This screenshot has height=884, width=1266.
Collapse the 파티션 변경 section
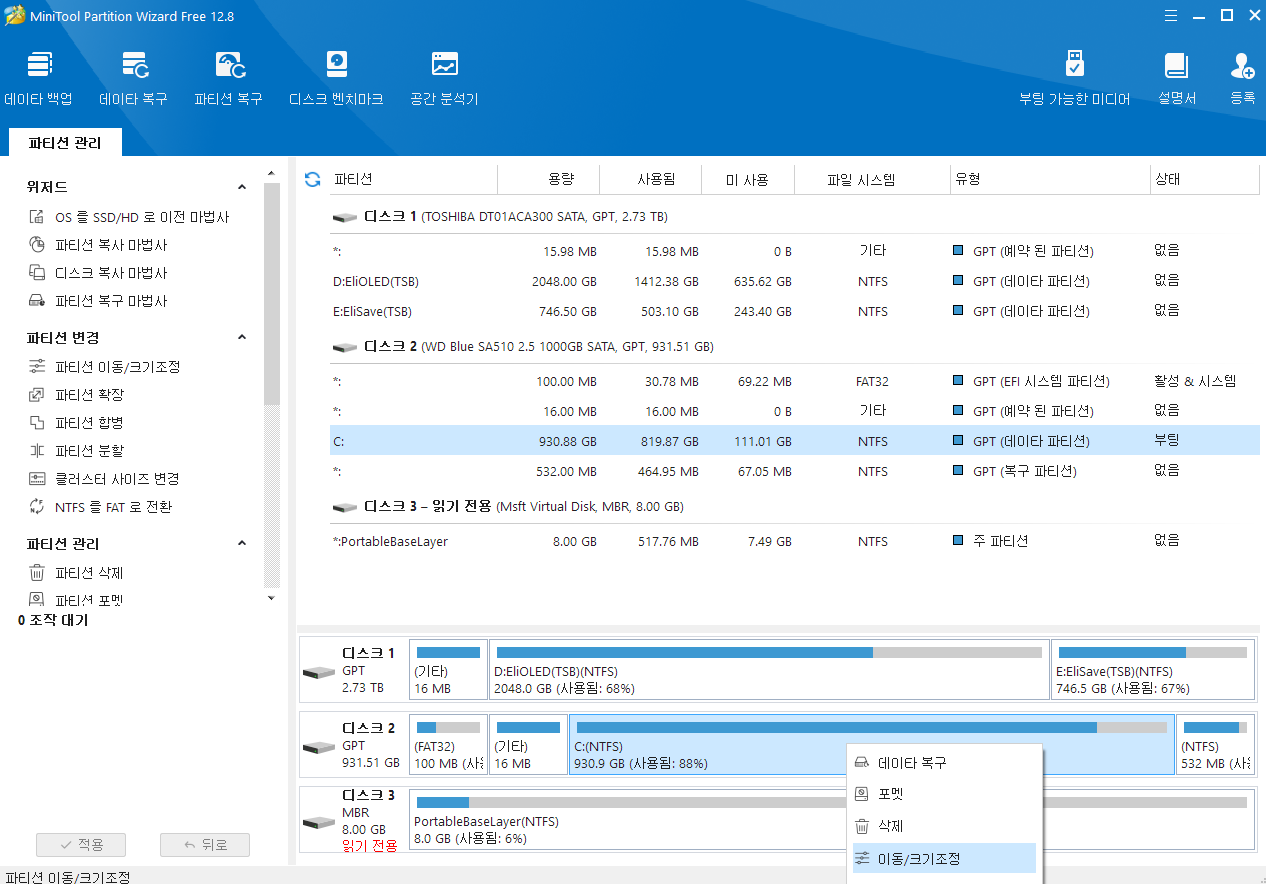[x=241, y=337]
